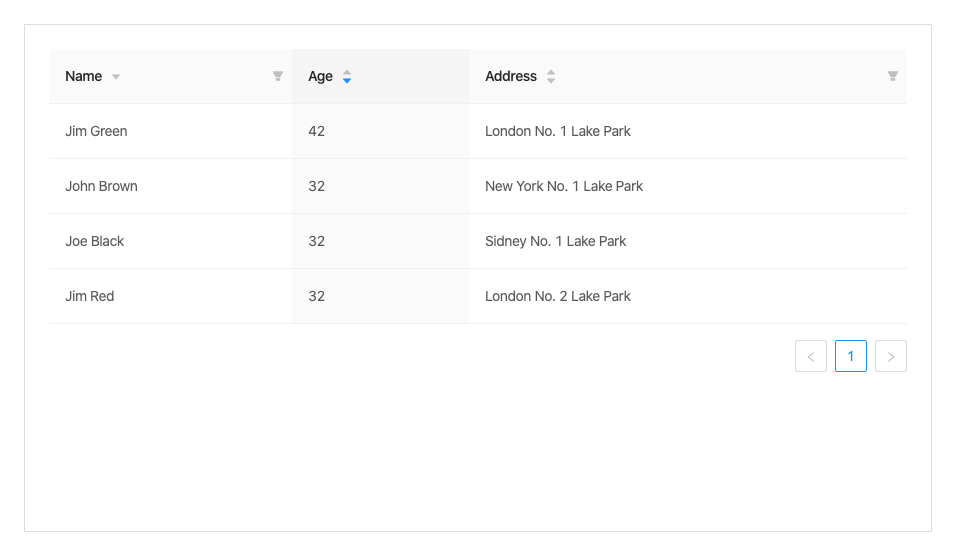Open the Name column filter icon

(278, 76)
